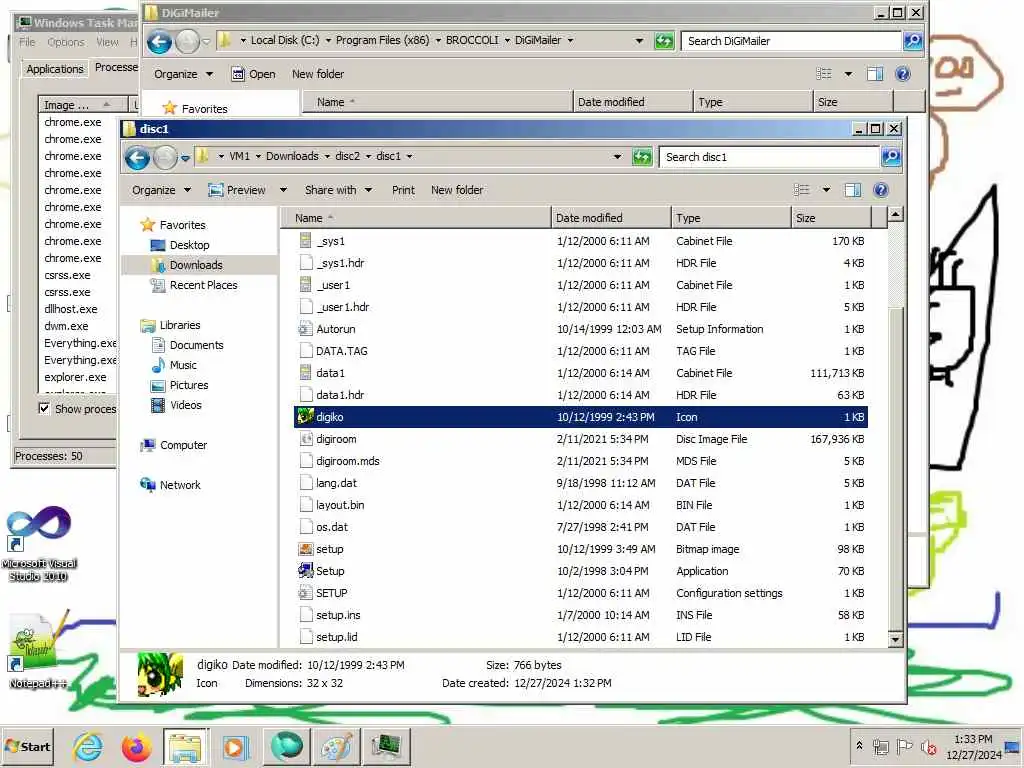Image resolution: width=1024 pixels, height=768 pixels.
Task: Click the Print button in disc1 toolbar
Action: click(x=403, y=190)
